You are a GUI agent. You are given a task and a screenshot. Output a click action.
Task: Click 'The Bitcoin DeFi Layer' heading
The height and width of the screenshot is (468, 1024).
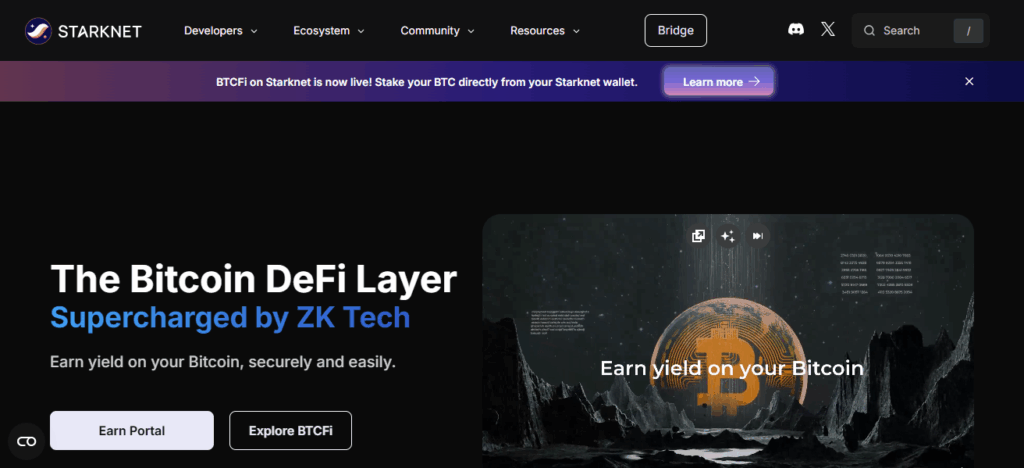coord(253,279)
